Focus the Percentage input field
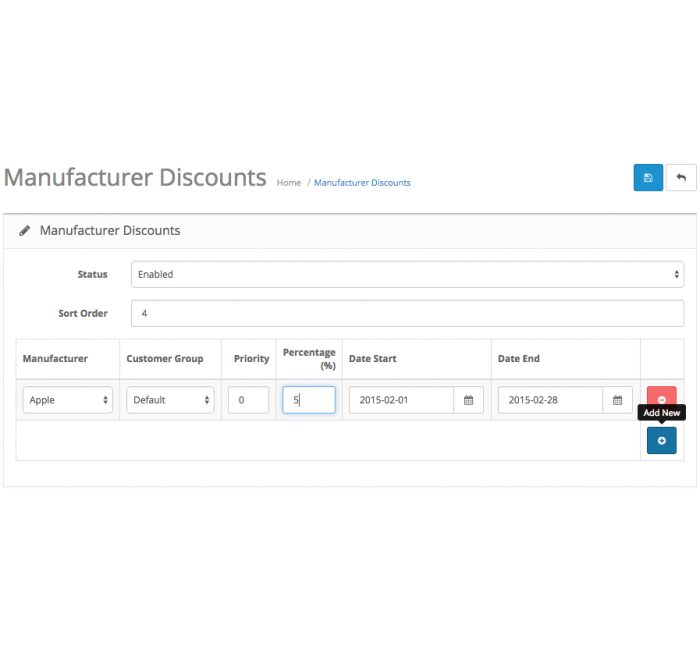Viewport: 700px width, 650px height. [x=309, y=400]
